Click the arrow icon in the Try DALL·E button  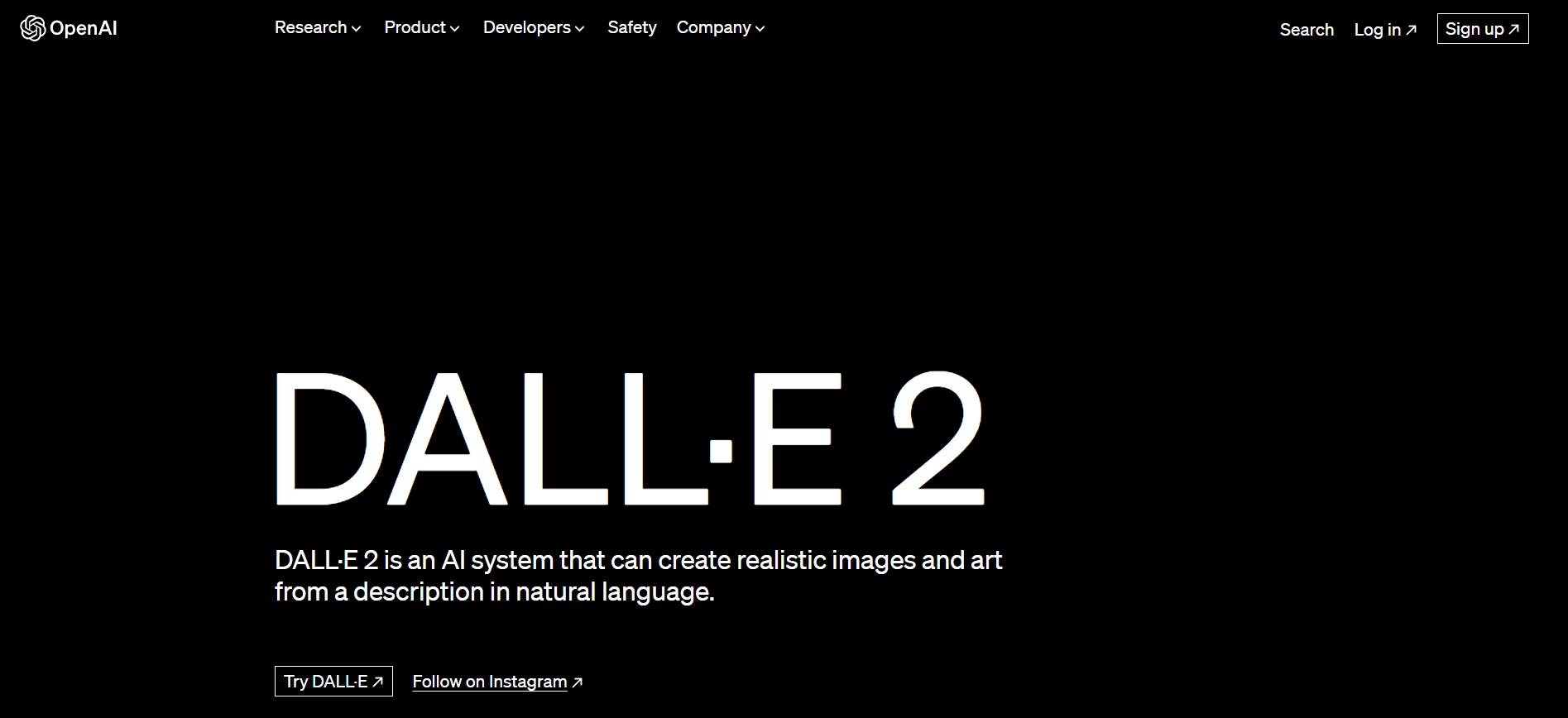tap(378, 682)
